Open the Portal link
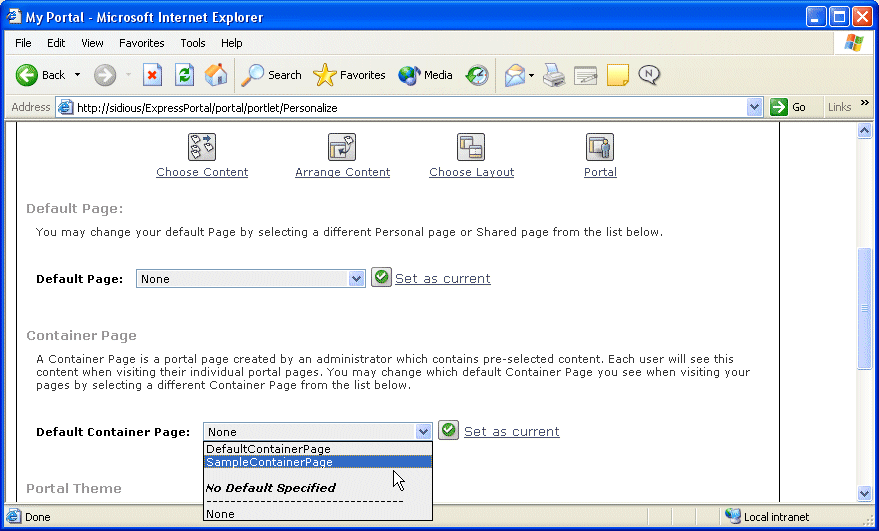This screenshot has width=879, height=531. 600,172
